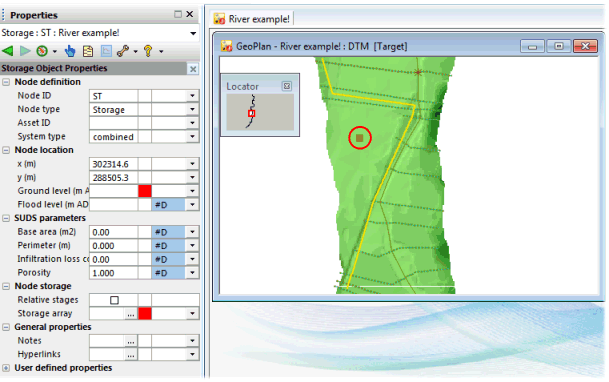Click the green back arrow icon
The width and height of the screenshot is (609, 382).
[8, 51]
